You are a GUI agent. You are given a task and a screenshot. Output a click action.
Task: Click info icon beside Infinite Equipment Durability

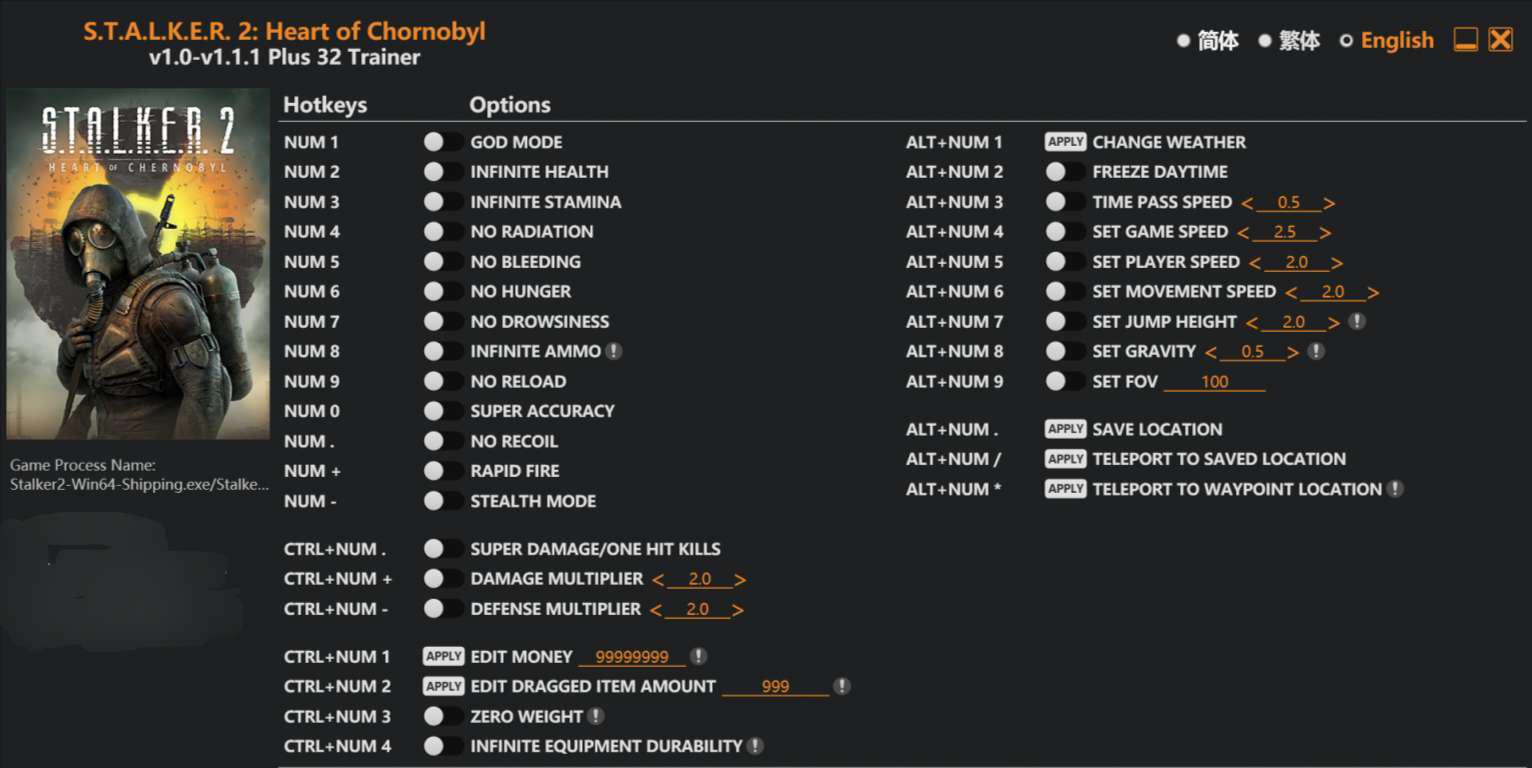coord(755,746)
